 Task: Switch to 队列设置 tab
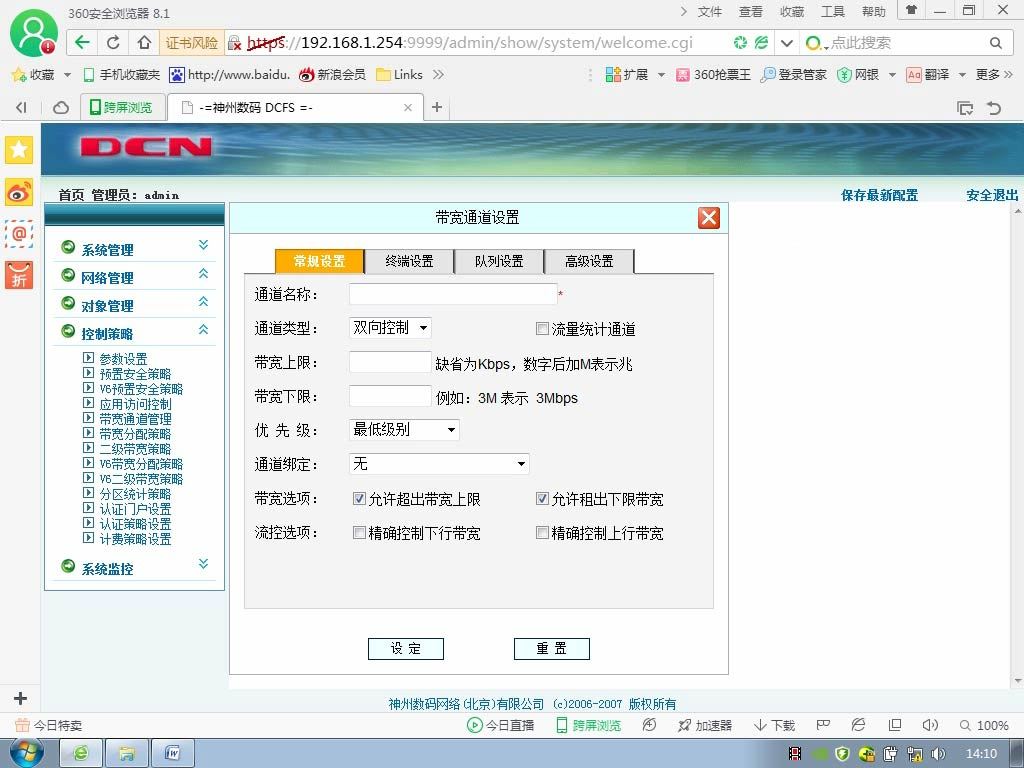(500, 261)
